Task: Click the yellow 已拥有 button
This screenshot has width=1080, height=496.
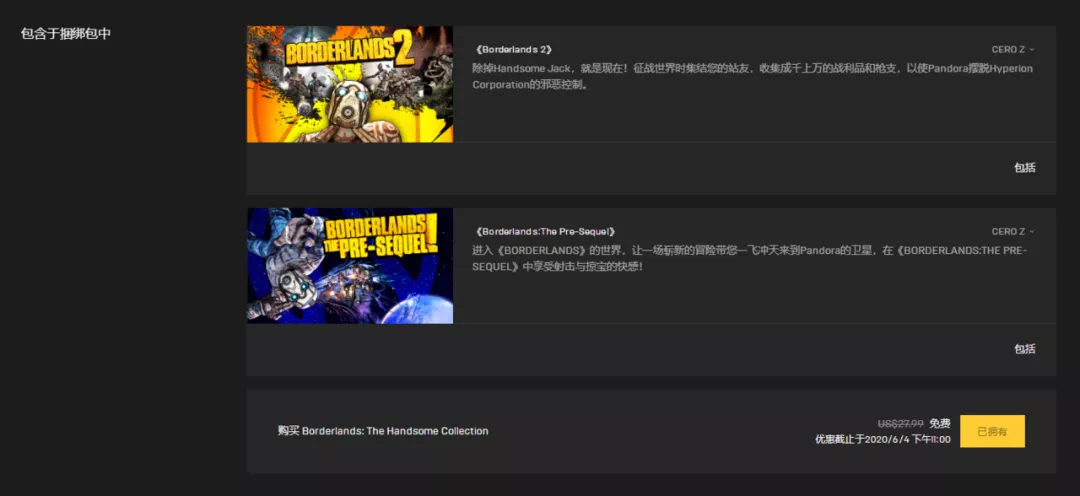Action: click(992, 431)
